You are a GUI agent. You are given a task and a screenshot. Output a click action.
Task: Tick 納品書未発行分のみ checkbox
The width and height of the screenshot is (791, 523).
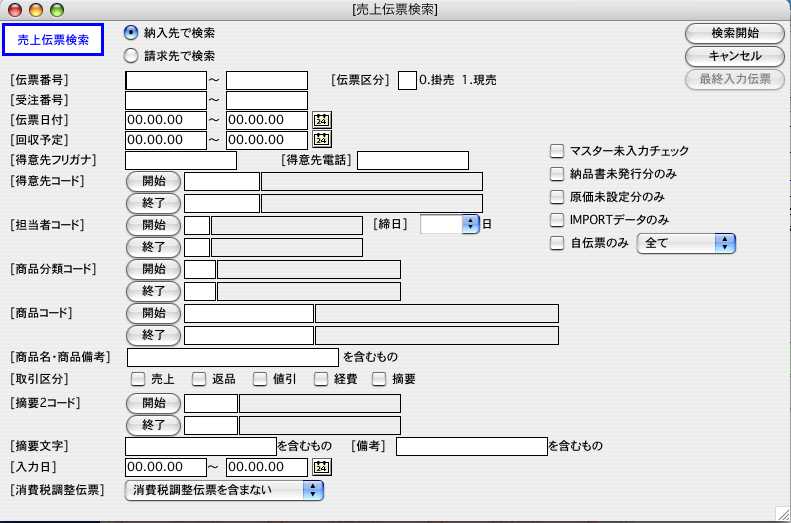point(557,174)
